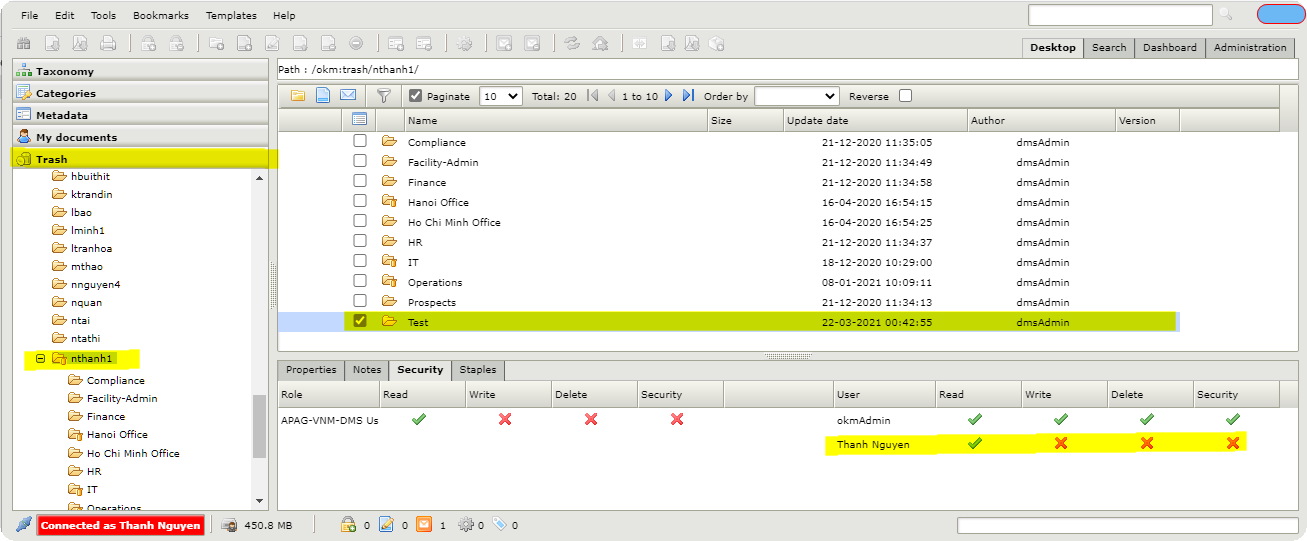
Task: Go to next page using blue arrow
Action: click(x=669, y=96)
